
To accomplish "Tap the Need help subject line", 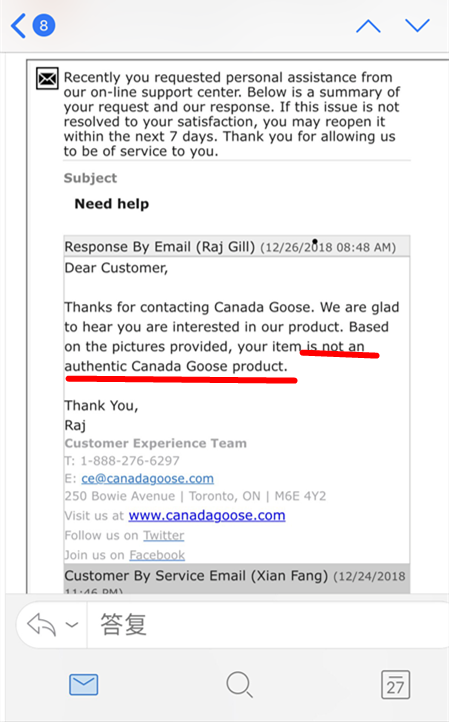I will [112, 204].
